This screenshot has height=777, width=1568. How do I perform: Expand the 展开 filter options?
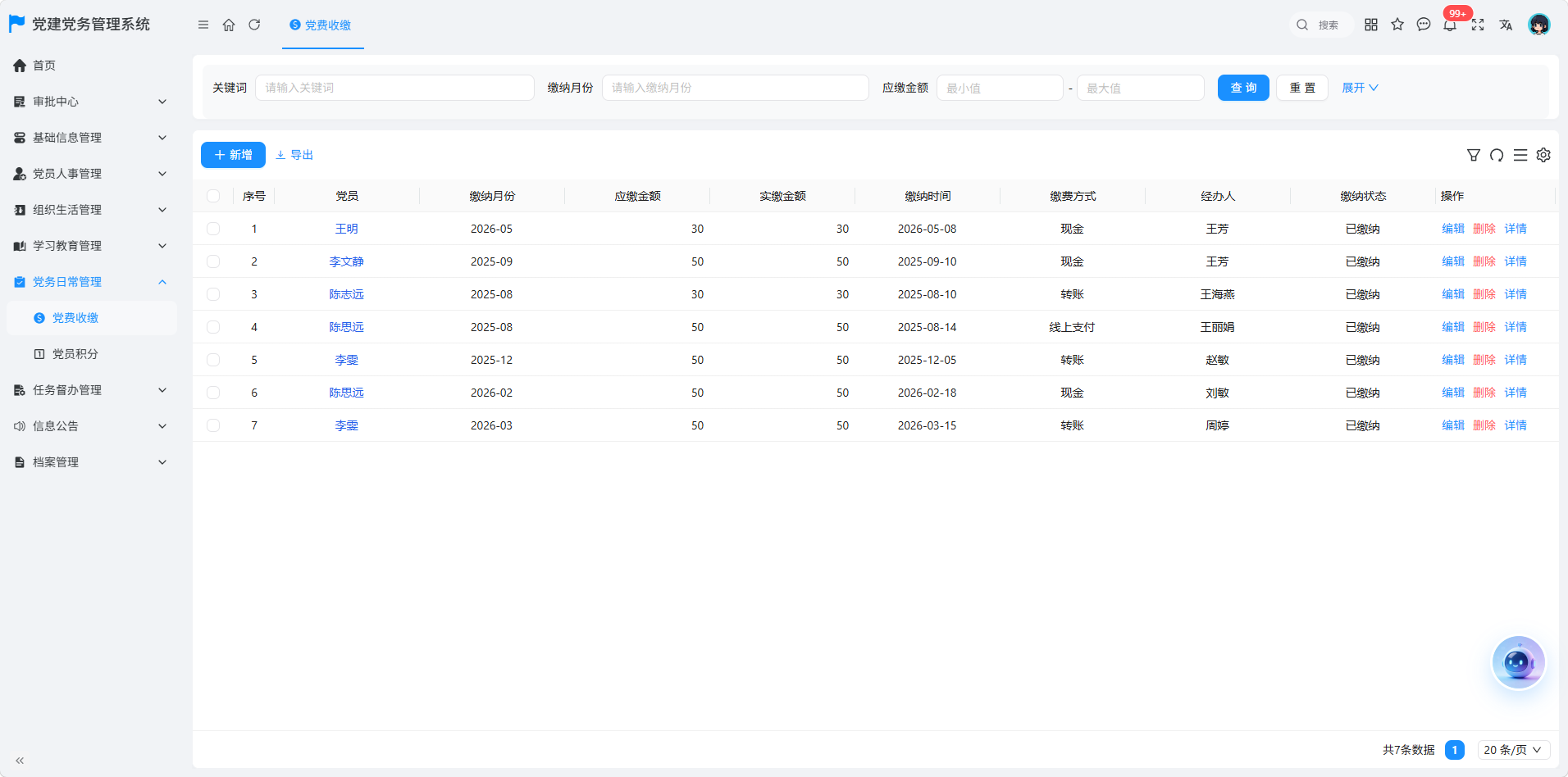coord(1360,88)
